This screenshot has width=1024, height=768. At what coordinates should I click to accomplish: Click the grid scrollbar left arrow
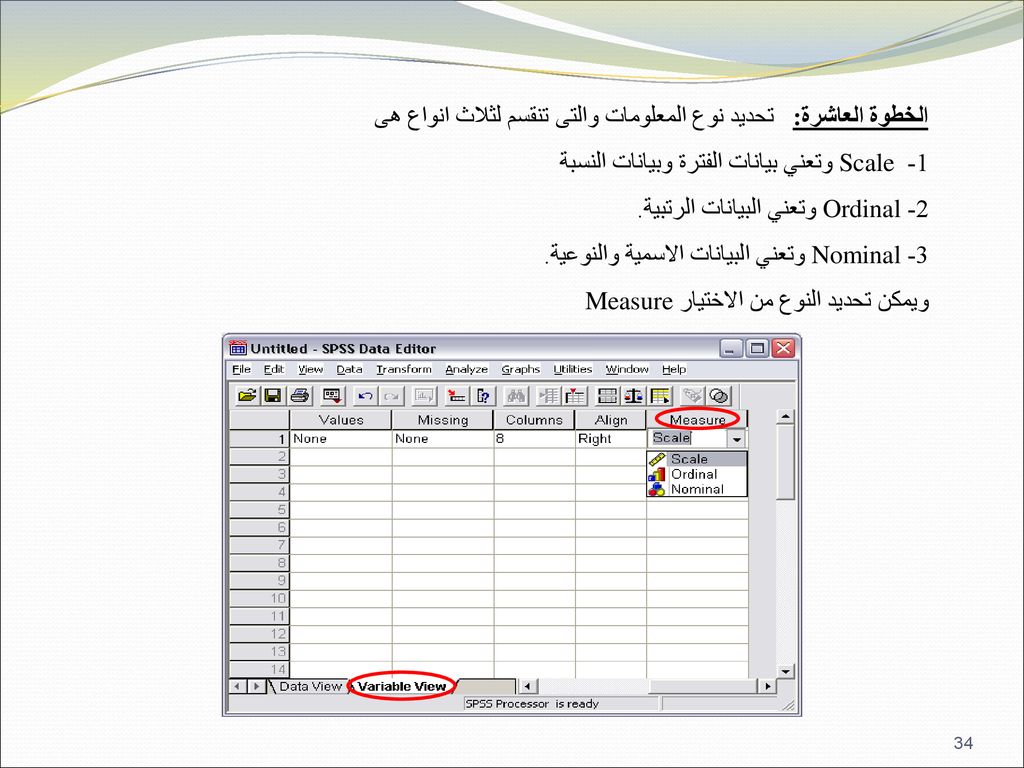point(526,686)
